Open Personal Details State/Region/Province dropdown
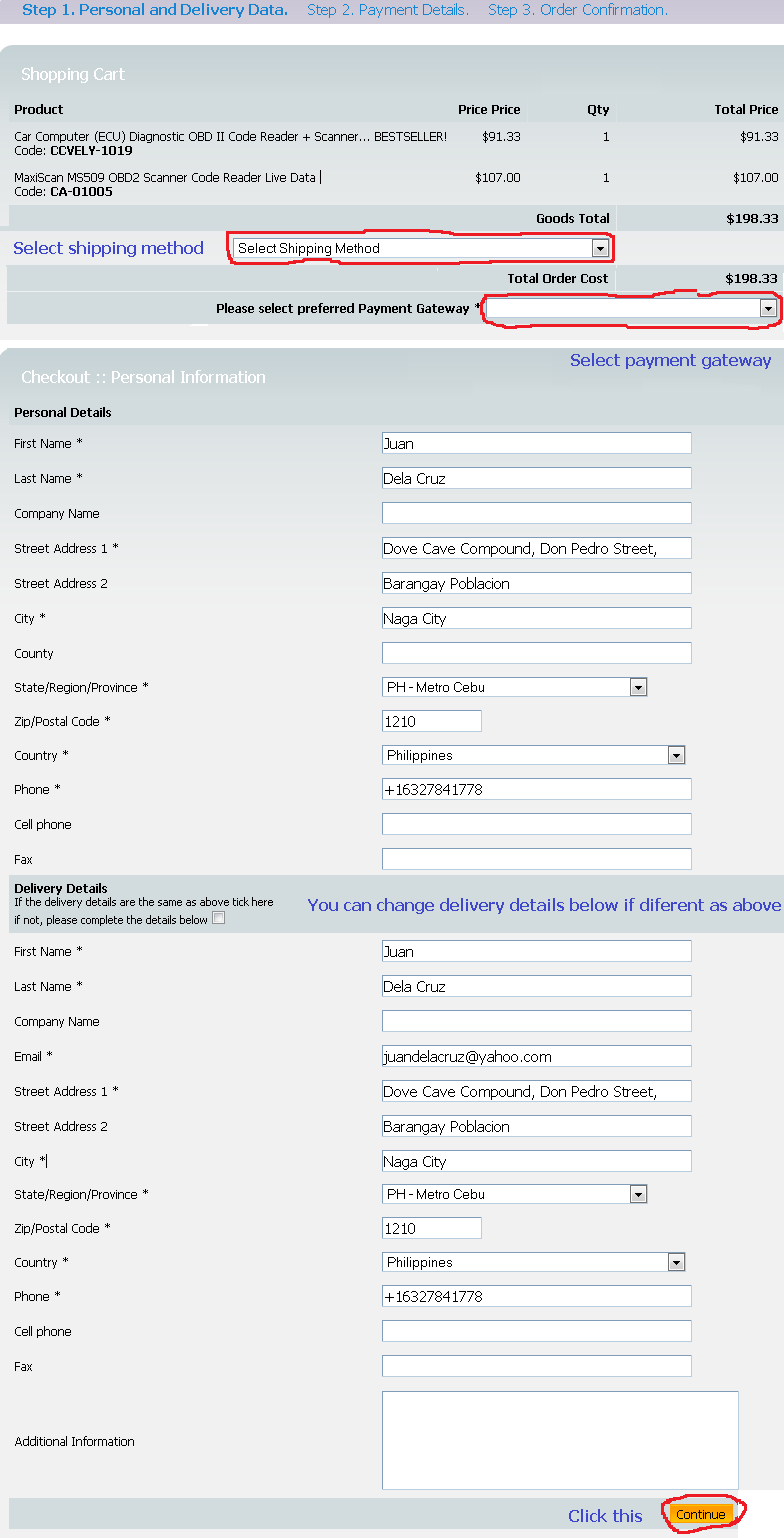The height and width of the screenshot is (1538, 784). [516, 687]
